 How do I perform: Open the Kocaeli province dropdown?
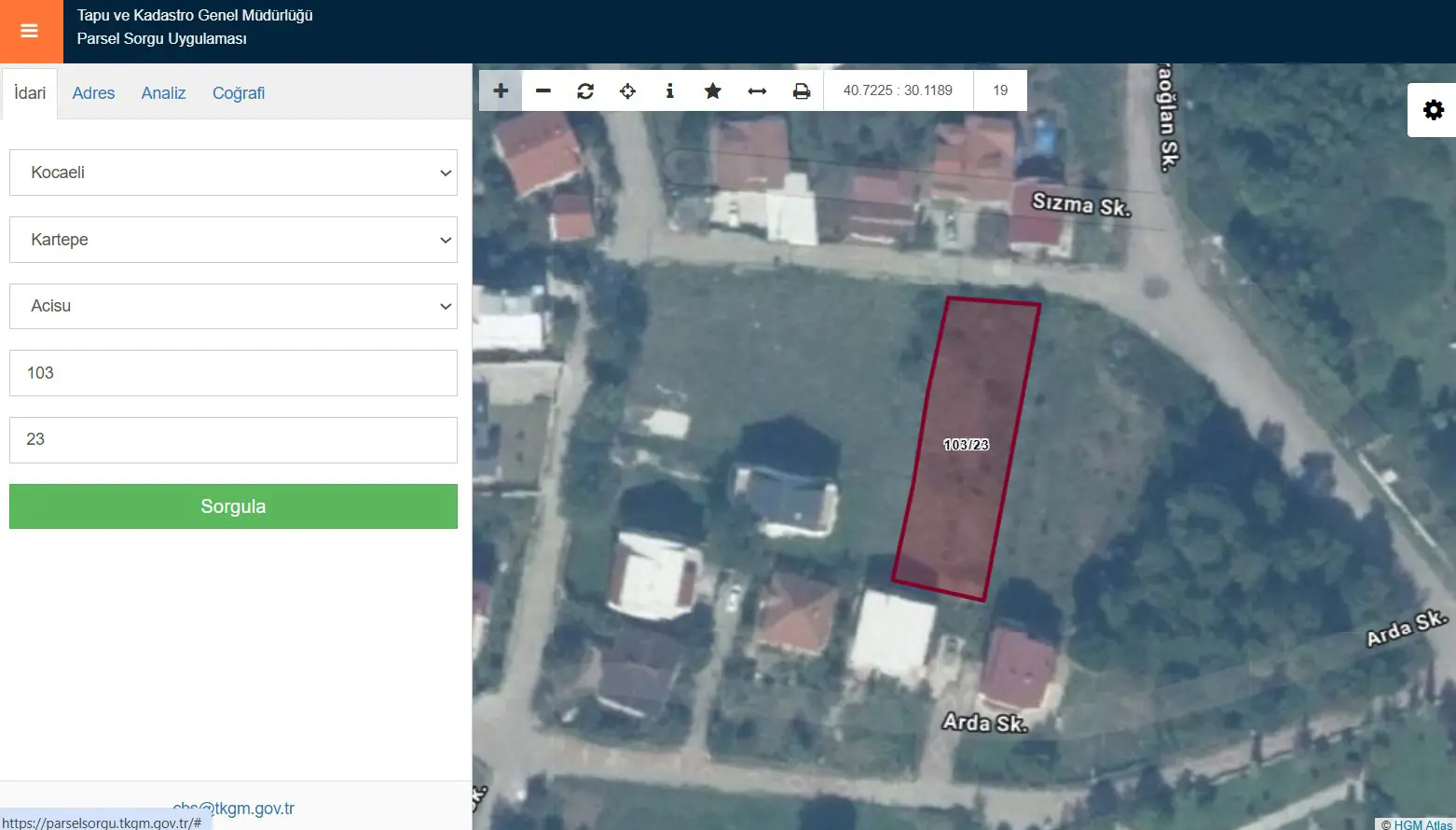coord(233,173)
